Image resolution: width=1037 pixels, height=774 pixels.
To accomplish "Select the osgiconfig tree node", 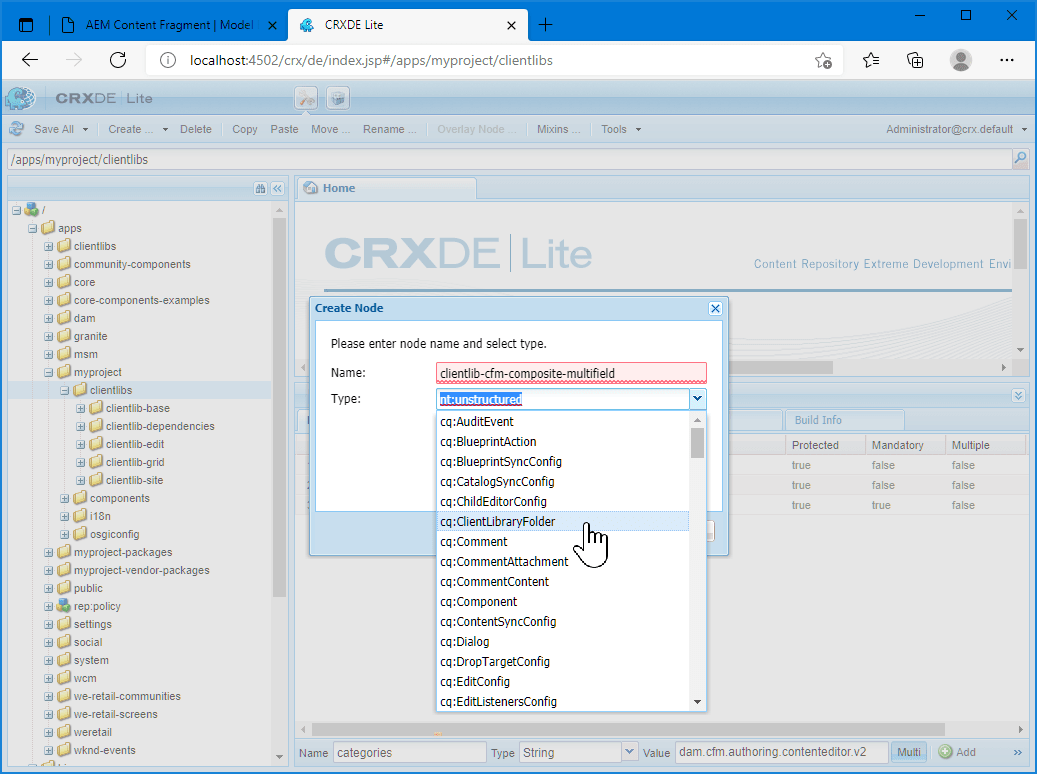I will coord(114,534).
